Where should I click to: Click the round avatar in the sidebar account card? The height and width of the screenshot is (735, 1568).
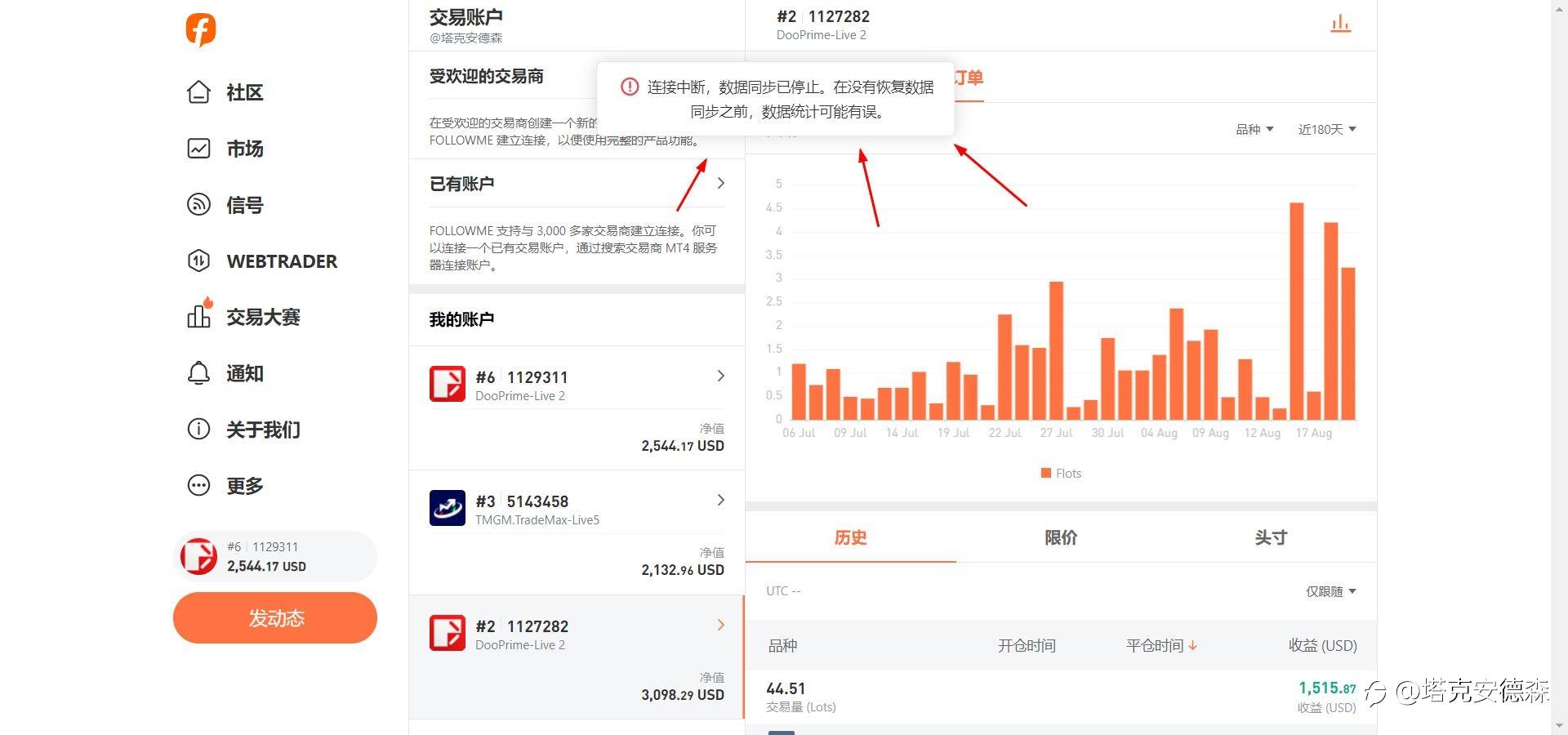click(198, 556)
